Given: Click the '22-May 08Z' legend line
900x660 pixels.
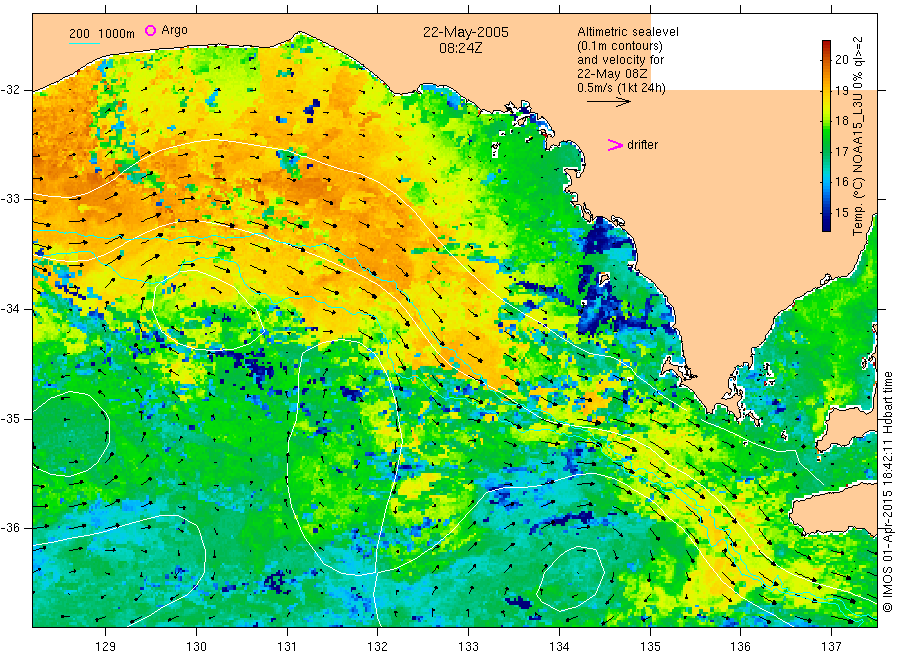Looking at the screenshot, I should (612, 74).
